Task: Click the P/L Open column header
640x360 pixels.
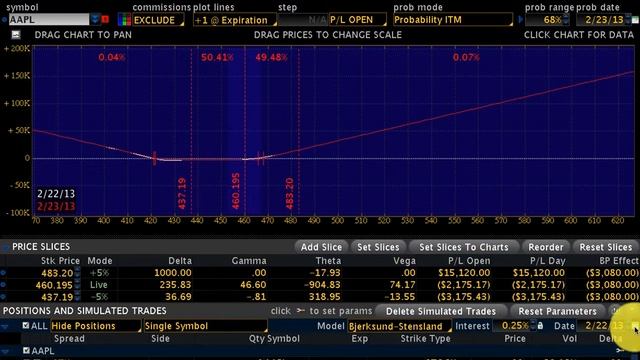Action: coord(469,261)
